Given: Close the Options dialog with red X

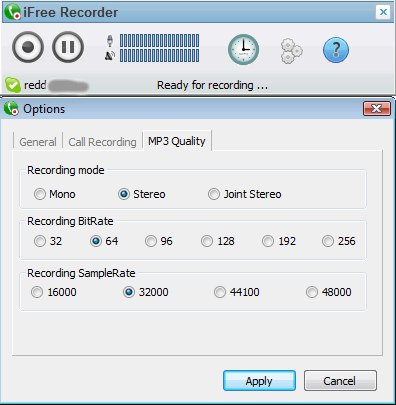Looking at the screenshot, I should click(377, 109).
